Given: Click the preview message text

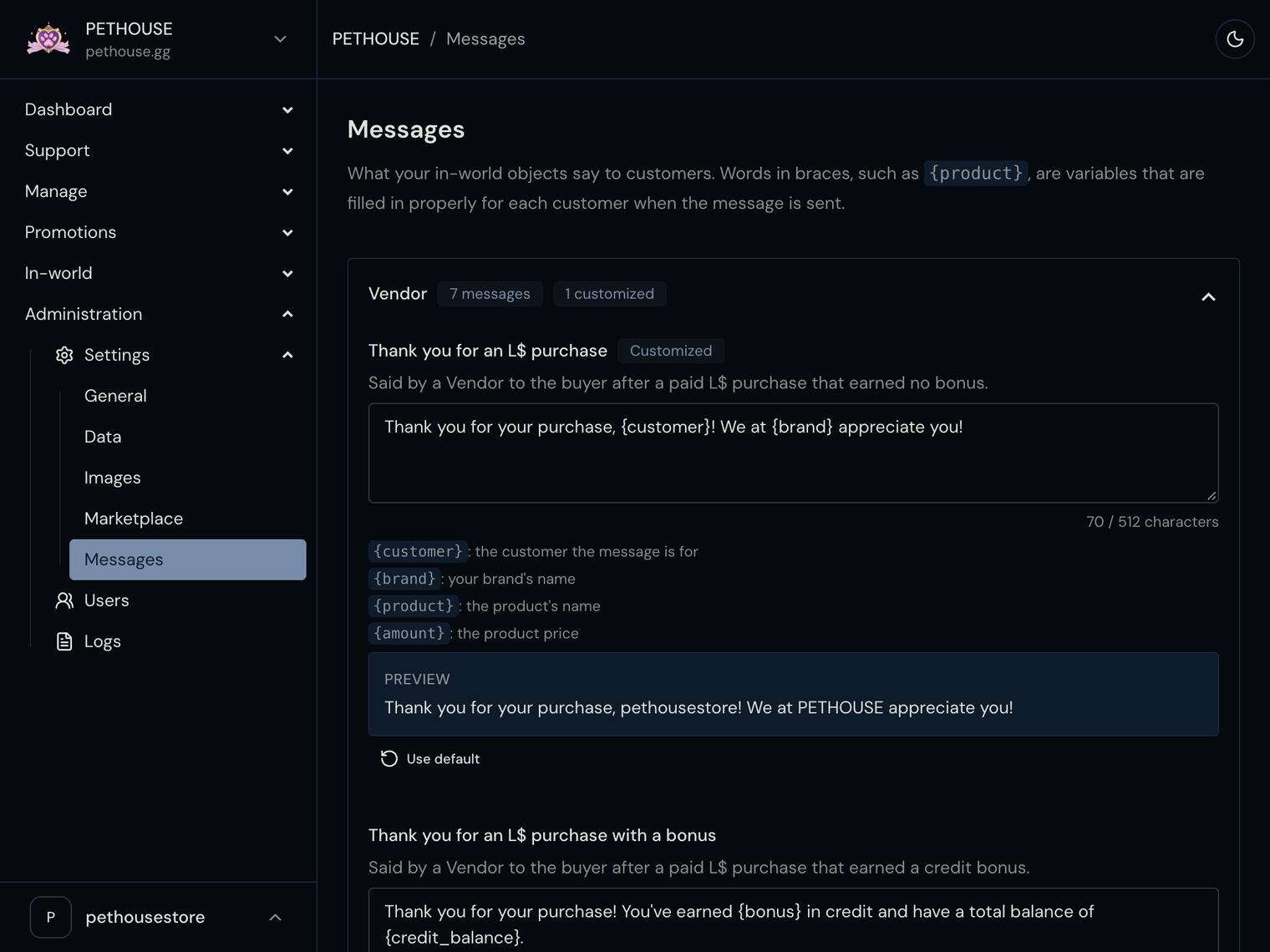Looking at the screenshot, I should pos(698,708).
